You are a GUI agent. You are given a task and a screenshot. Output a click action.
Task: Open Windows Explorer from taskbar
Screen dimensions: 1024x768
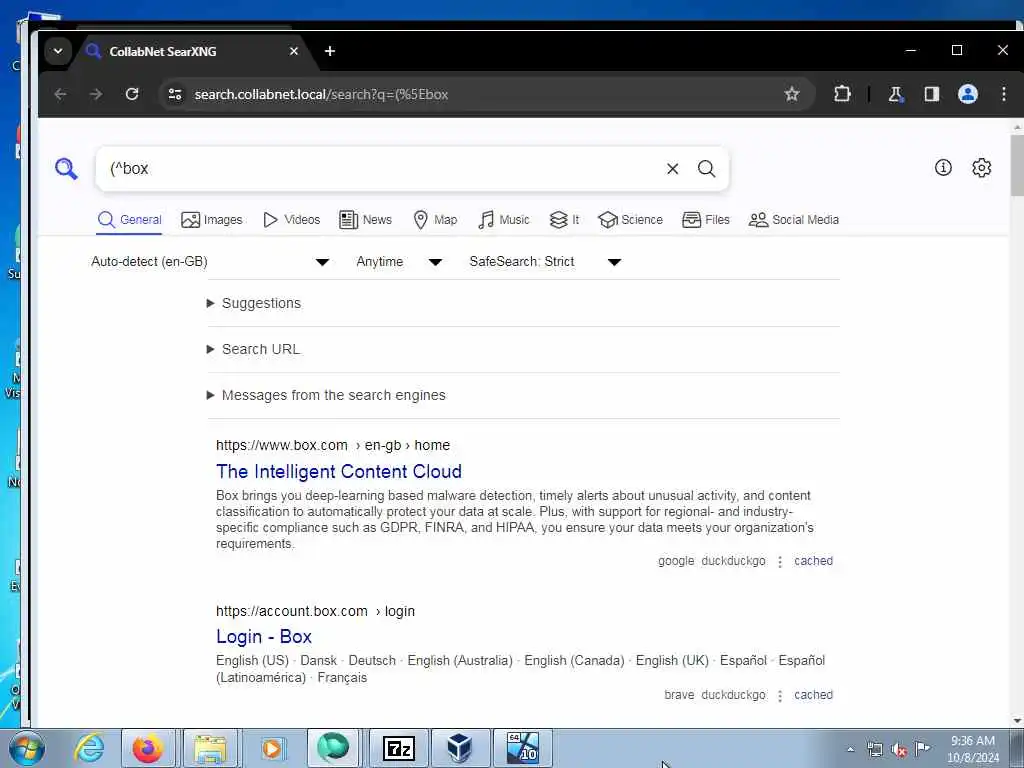[210, 748]
